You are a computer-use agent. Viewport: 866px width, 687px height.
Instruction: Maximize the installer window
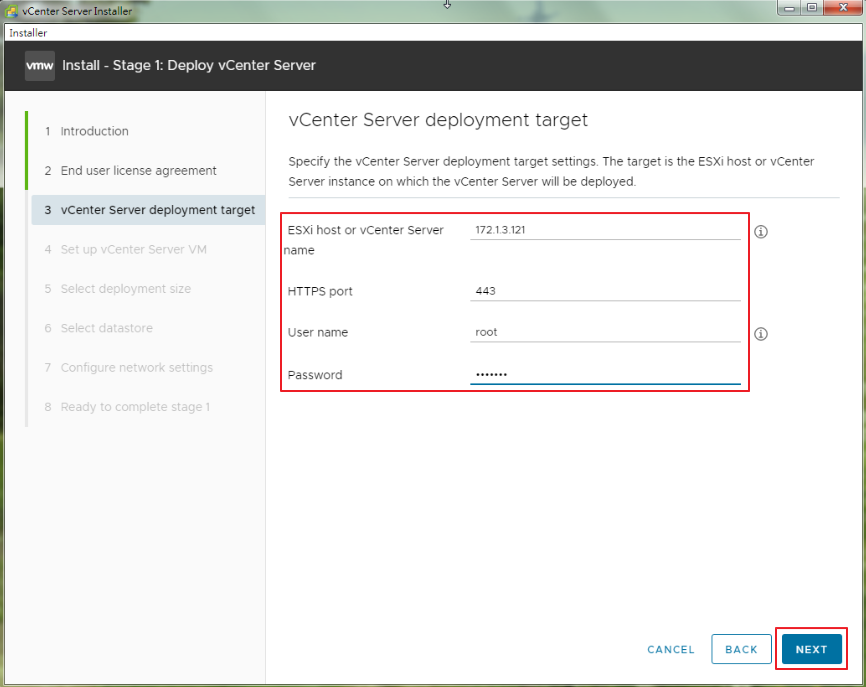(812, 8)
